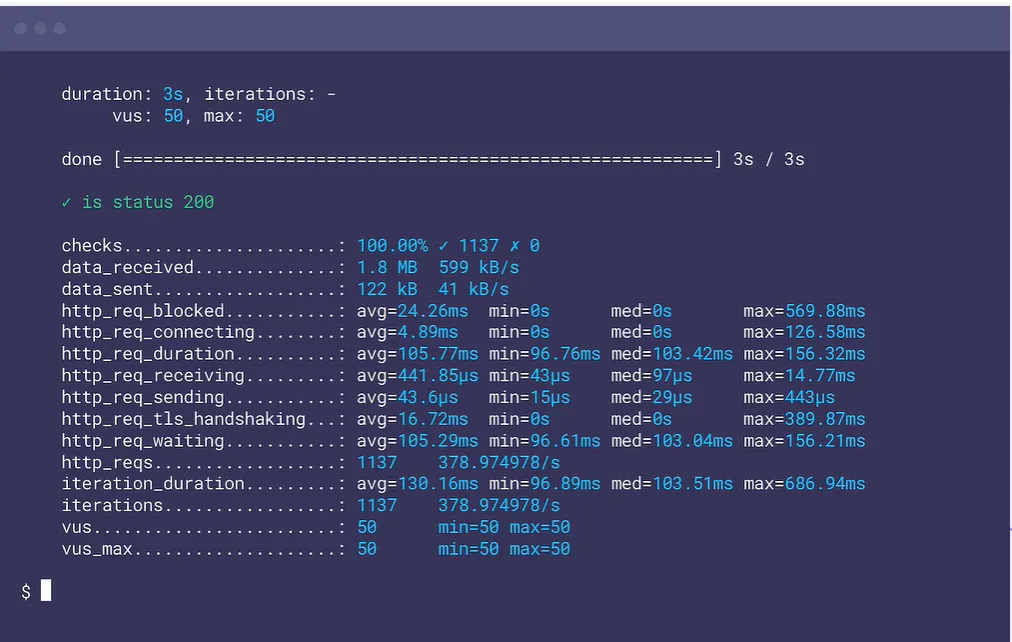The height and width of the screenshot is (642, 1012).
Task: Click the first window control dot
Action: pos(20,28)
